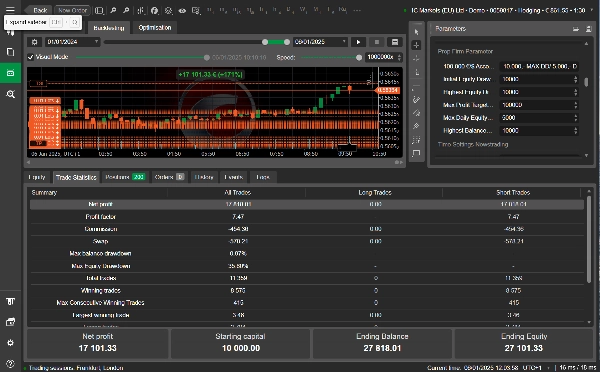Image resolution: width=600 pixels, height=372 pixels.
Task: Open the end date 09/01/2025 dropdown
Action: (320, 42)
